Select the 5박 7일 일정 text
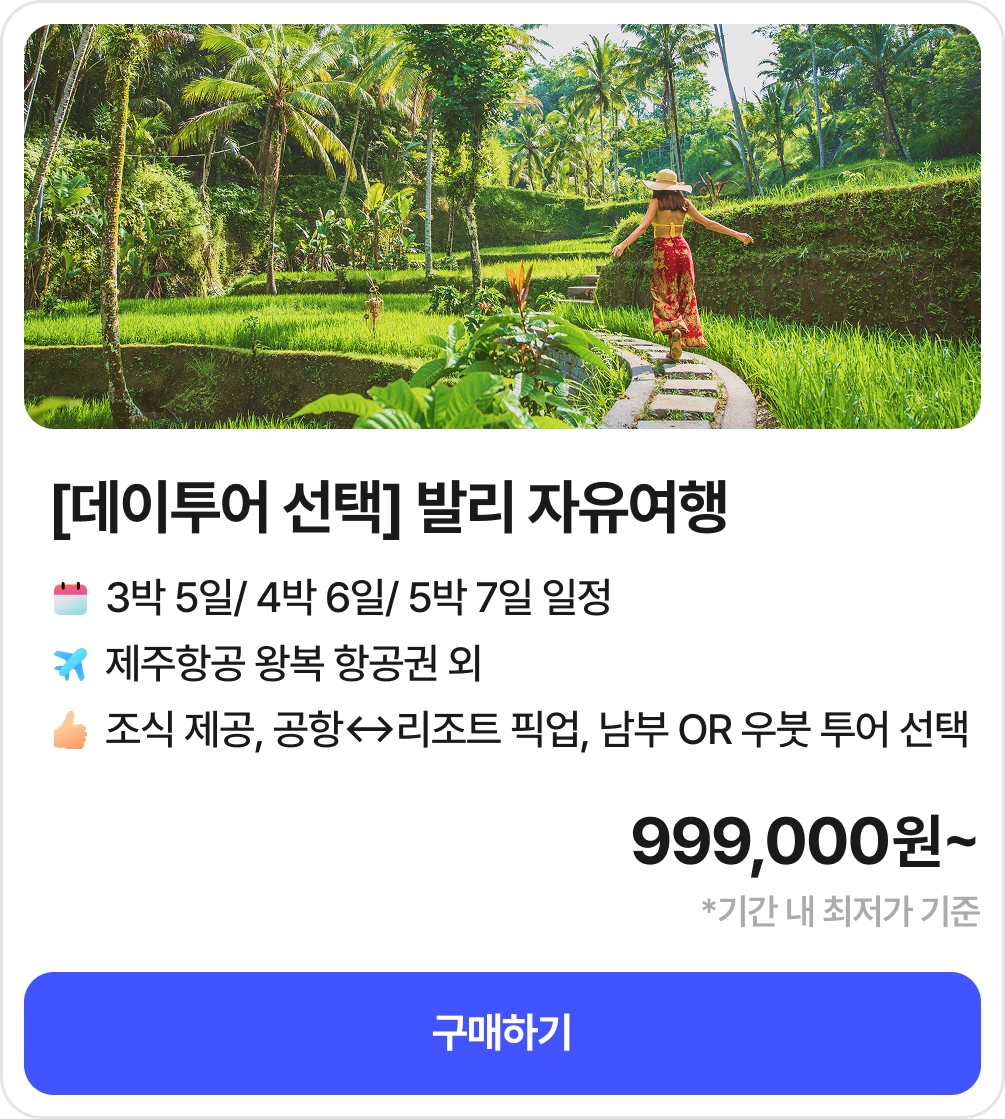Viewport: 1005px width, 1119px height. [x=509, y=597]
